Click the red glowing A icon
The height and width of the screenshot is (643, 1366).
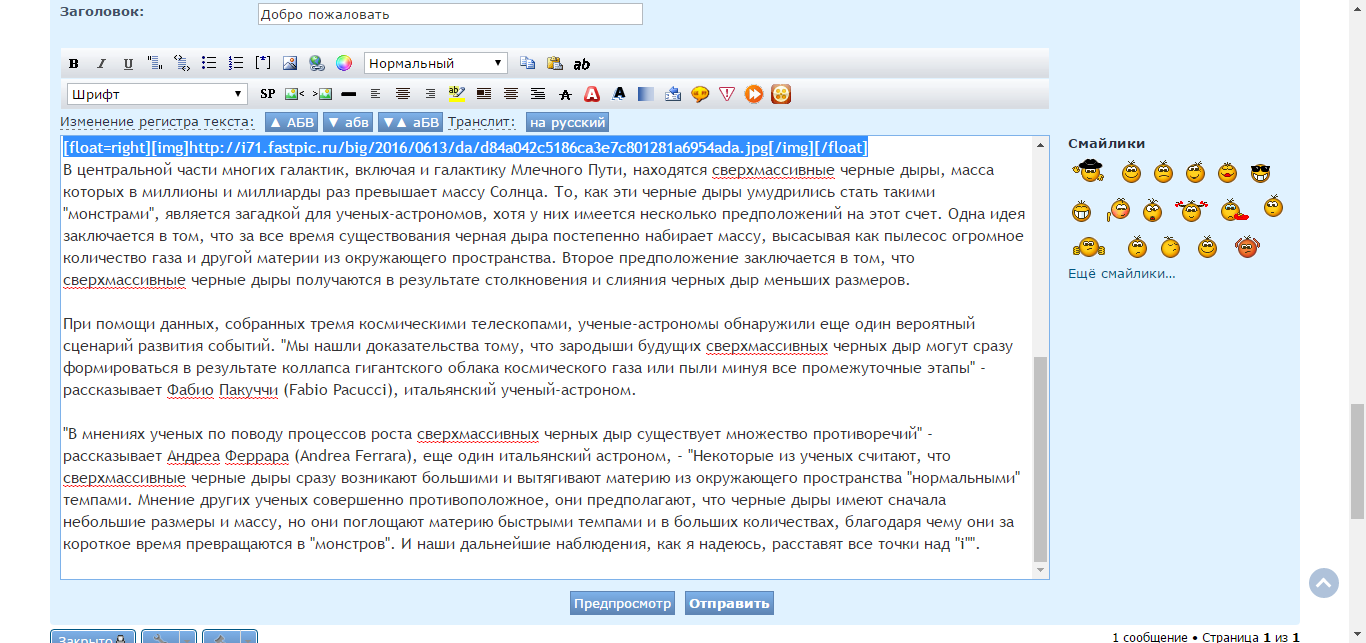point(592,94)
